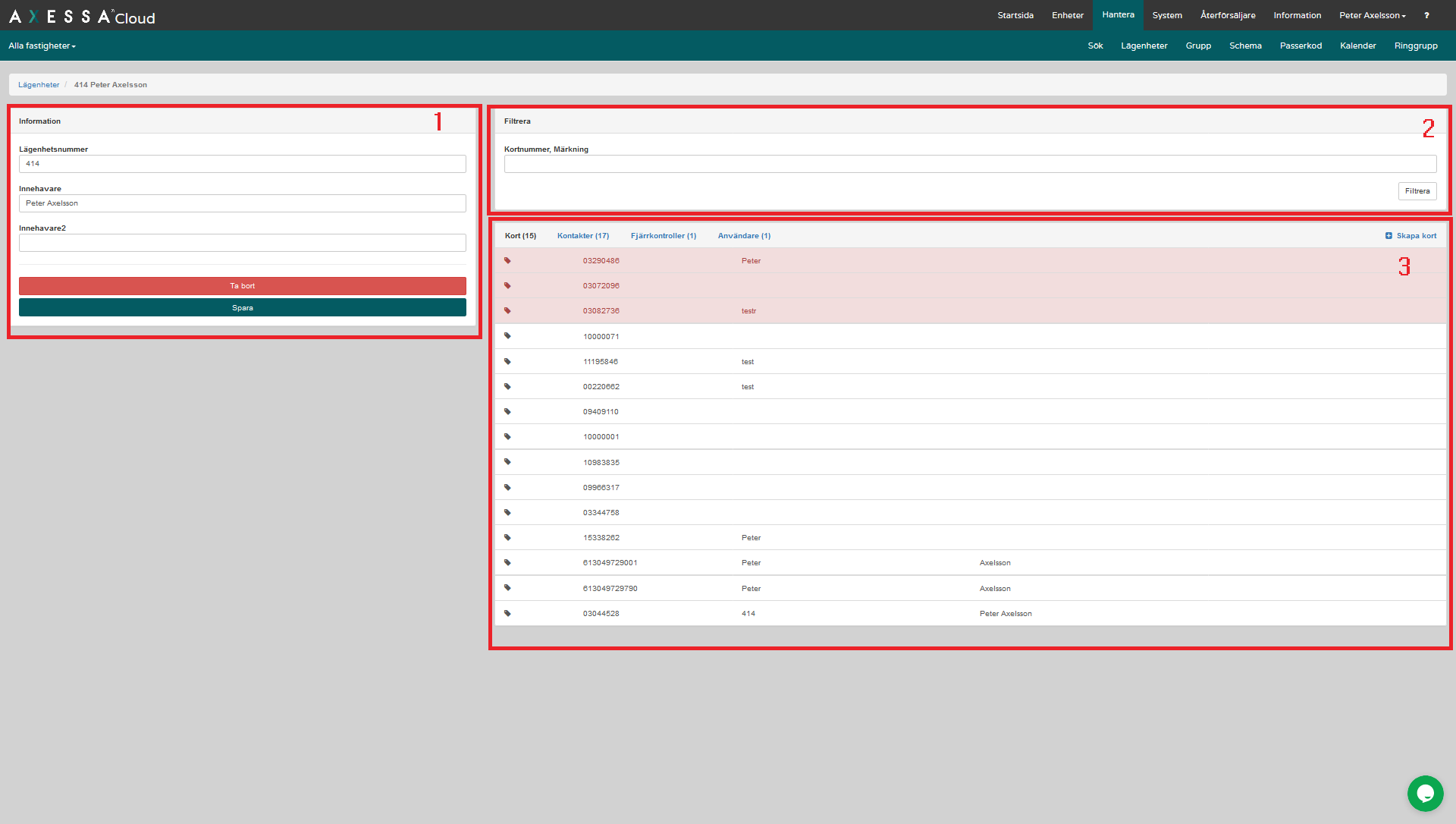This screenshot has width=1456, height=824.
Task: Click tag icon next to card 11195846
Action: pos(507,361)
